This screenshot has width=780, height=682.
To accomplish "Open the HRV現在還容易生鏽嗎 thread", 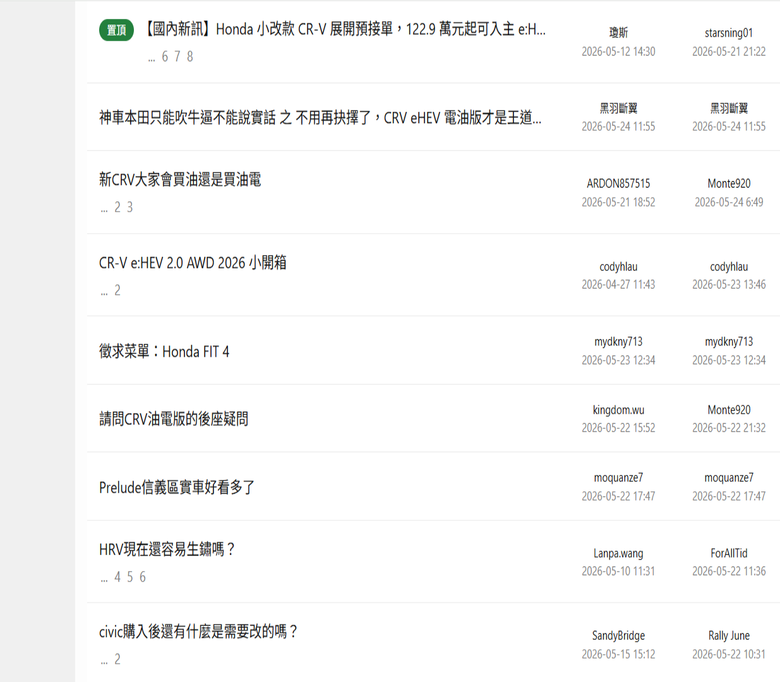I will (x=167, y=549).
